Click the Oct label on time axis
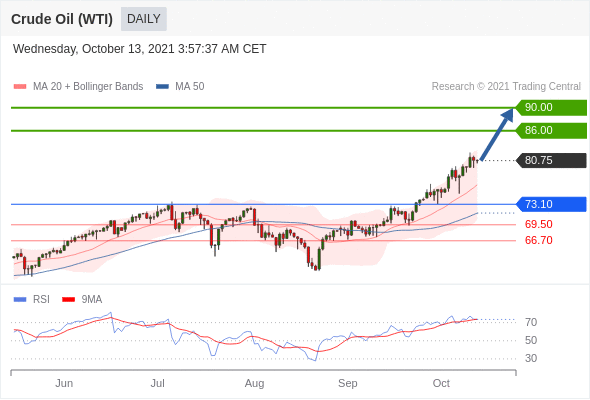 [x=441, y=383]
